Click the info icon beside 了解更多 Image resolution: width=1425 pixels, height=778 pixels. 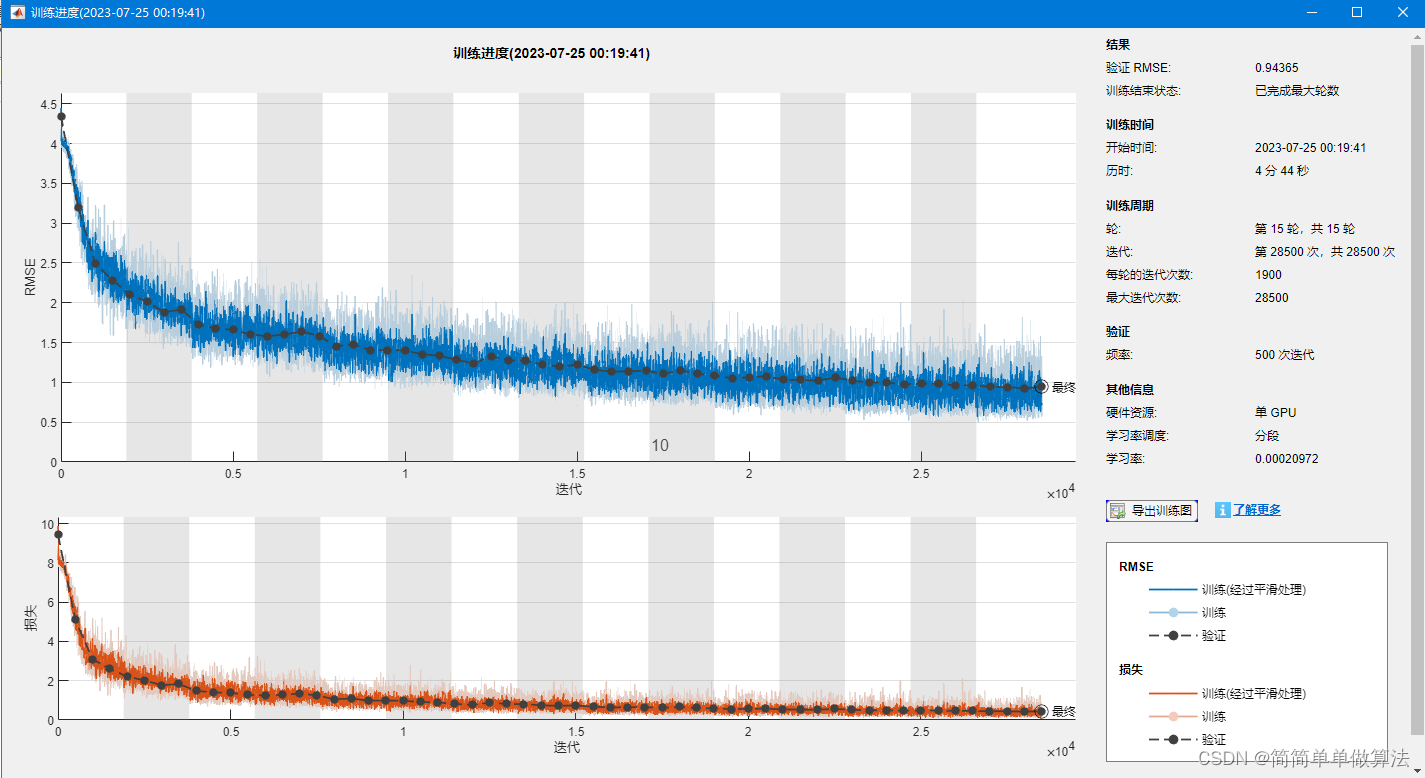pos(1222,510)
